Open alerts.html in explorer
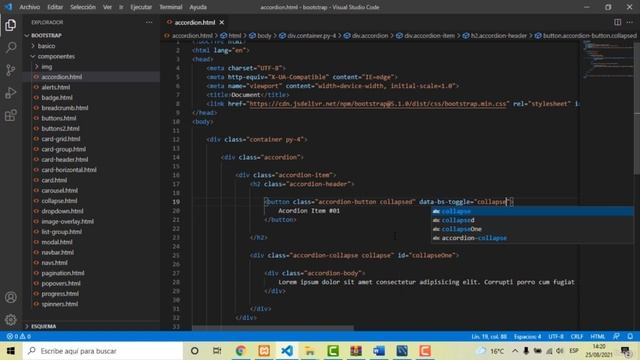The width and height of the screenshot is (640, 360). coord(56,87)
